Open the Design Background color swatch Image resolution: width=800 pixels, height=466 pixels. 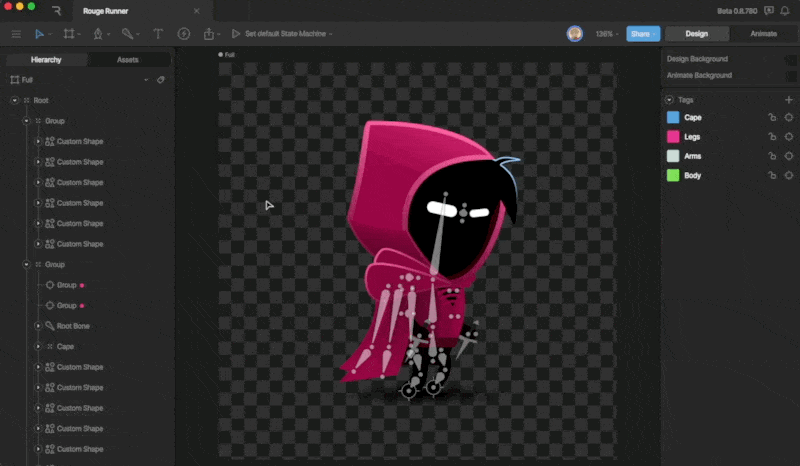click(x=790, y=59)
